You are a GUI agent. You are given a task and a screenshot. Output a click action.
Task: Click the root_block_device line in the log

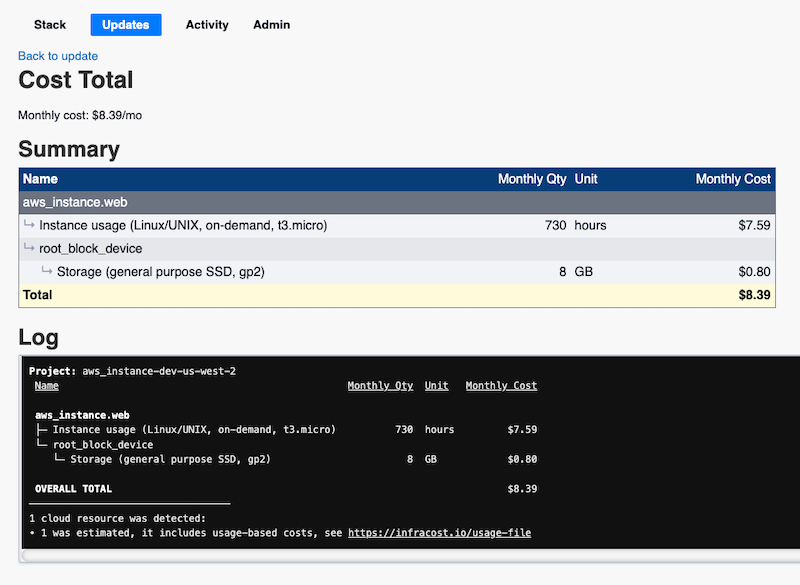tap(103, 445)
